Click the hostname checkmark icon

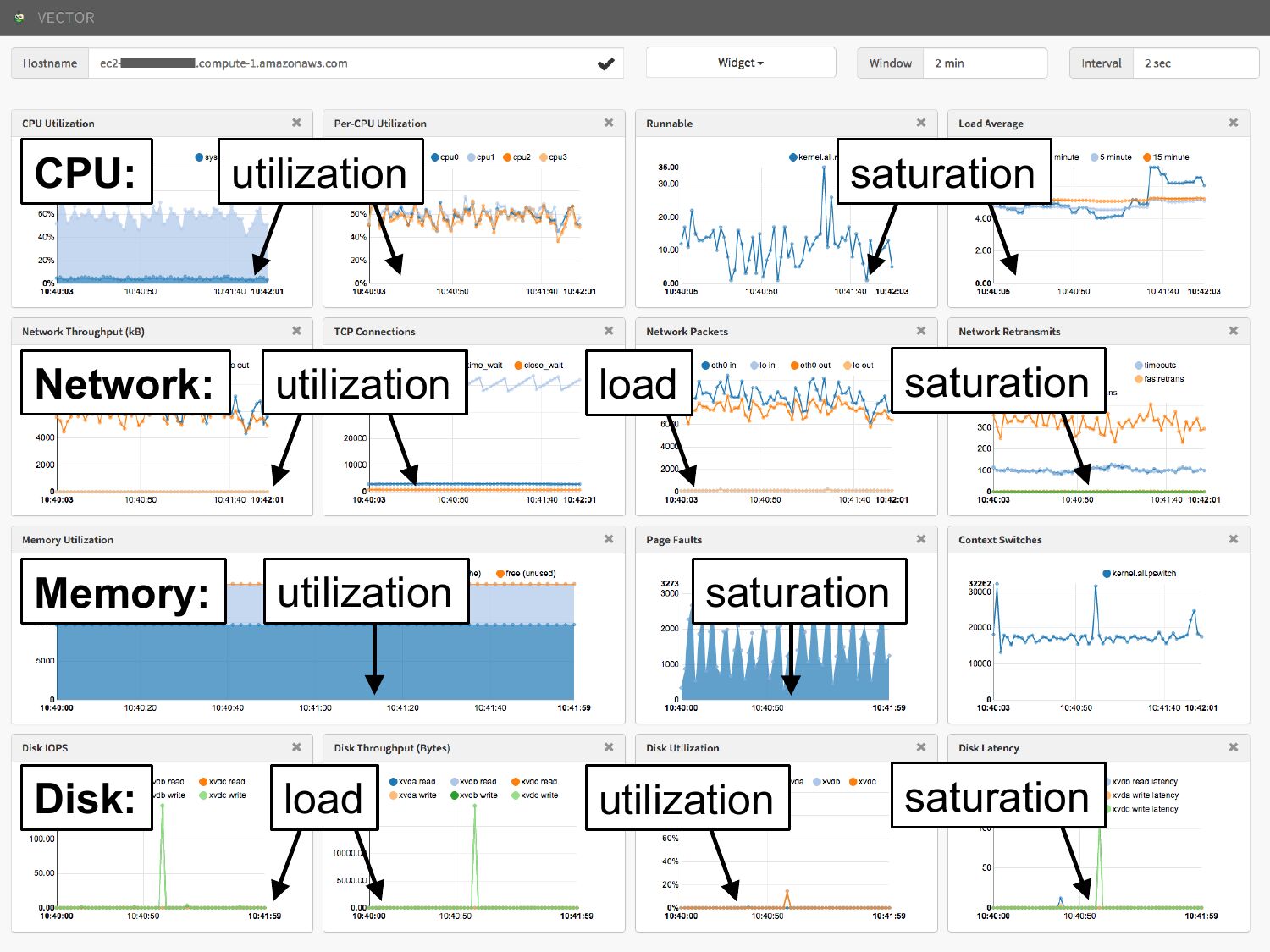[x=605, y=63]
